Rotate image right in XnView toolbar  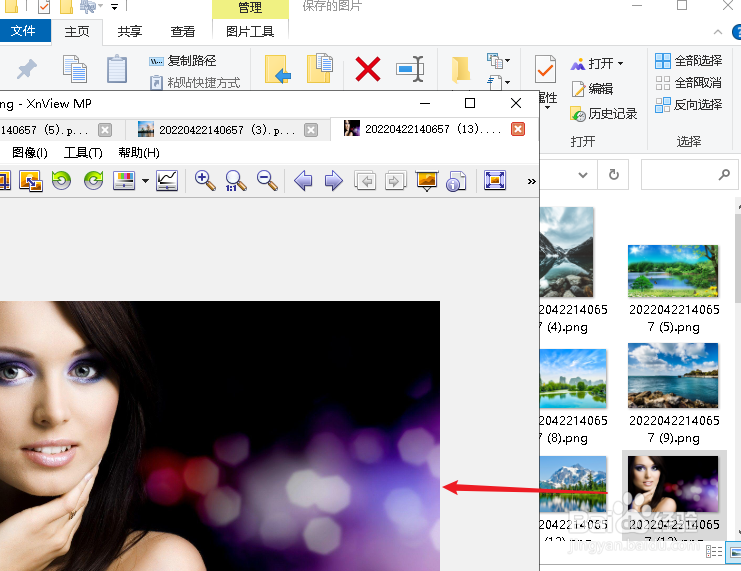[x=93, y=181]
